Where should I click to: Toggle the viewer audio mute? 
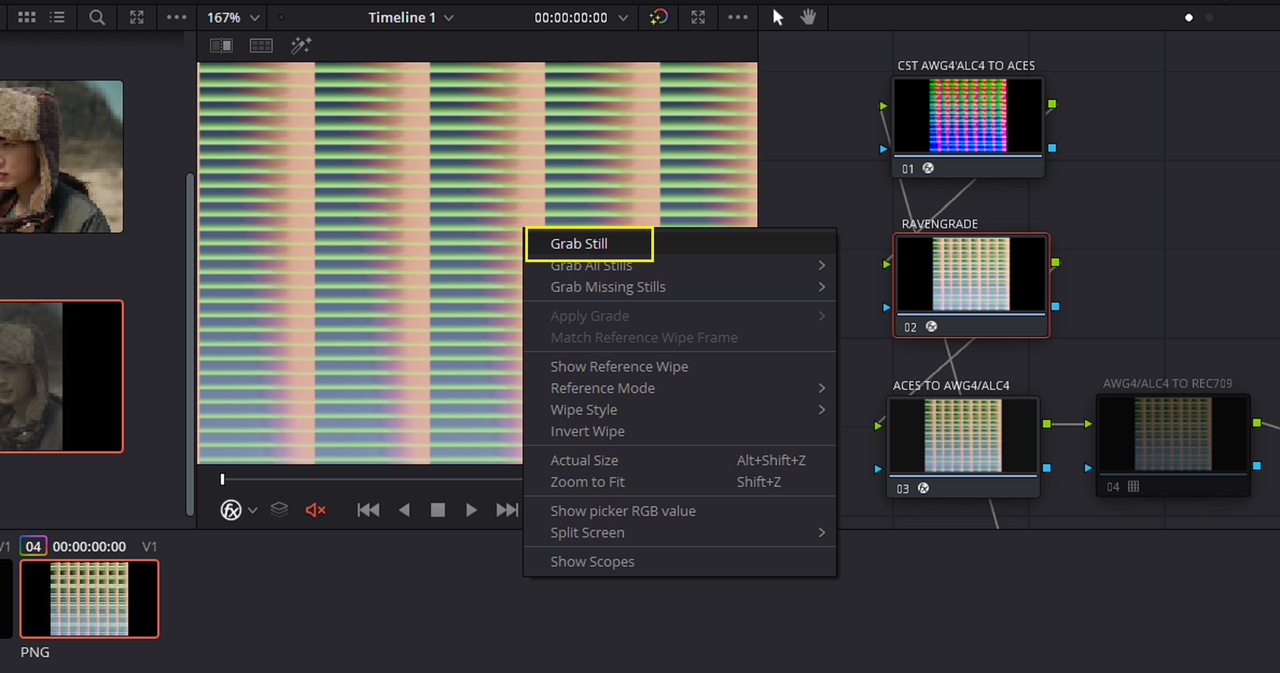[316, 510]
